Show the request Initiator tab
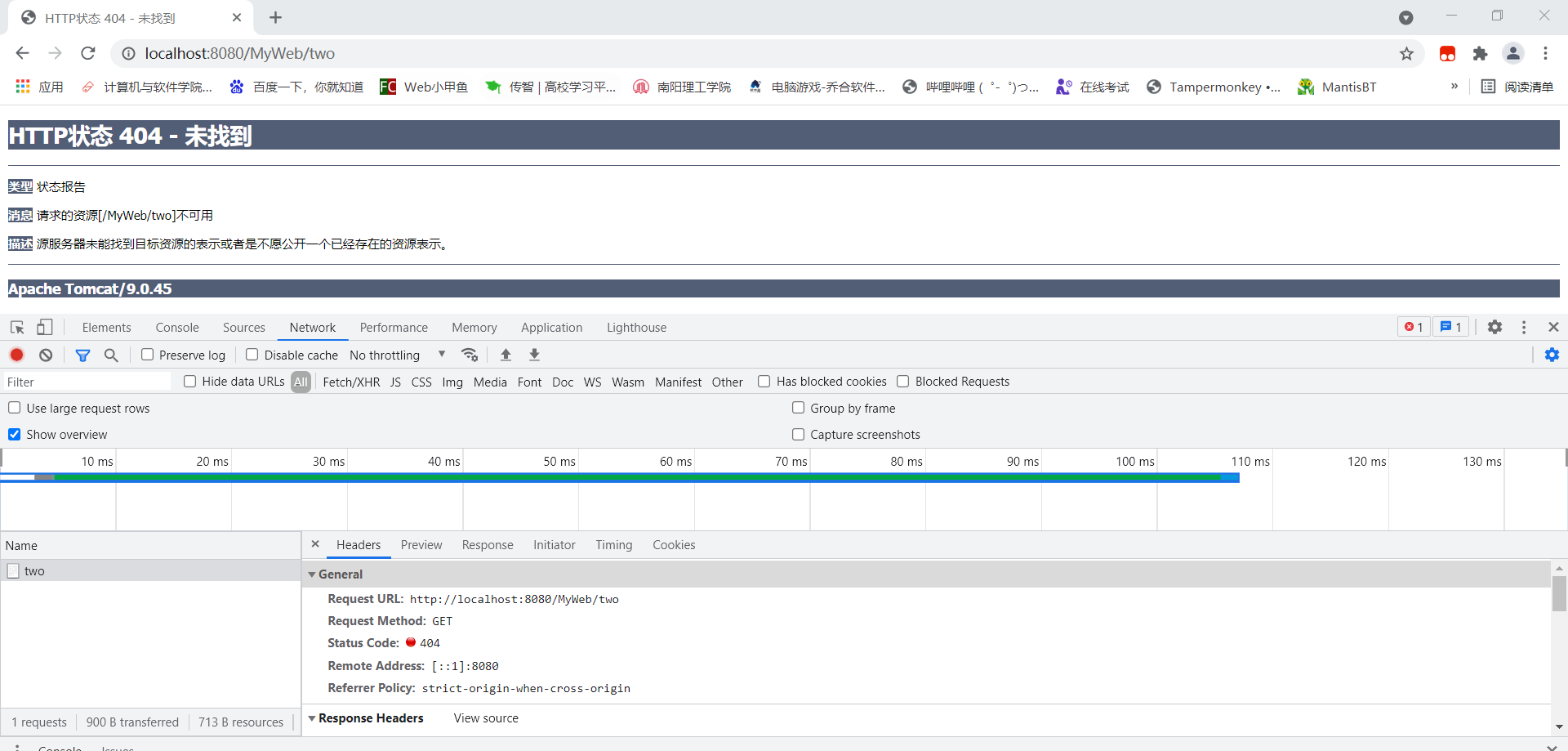This screenshot has width=1568, height=751. 555,545
